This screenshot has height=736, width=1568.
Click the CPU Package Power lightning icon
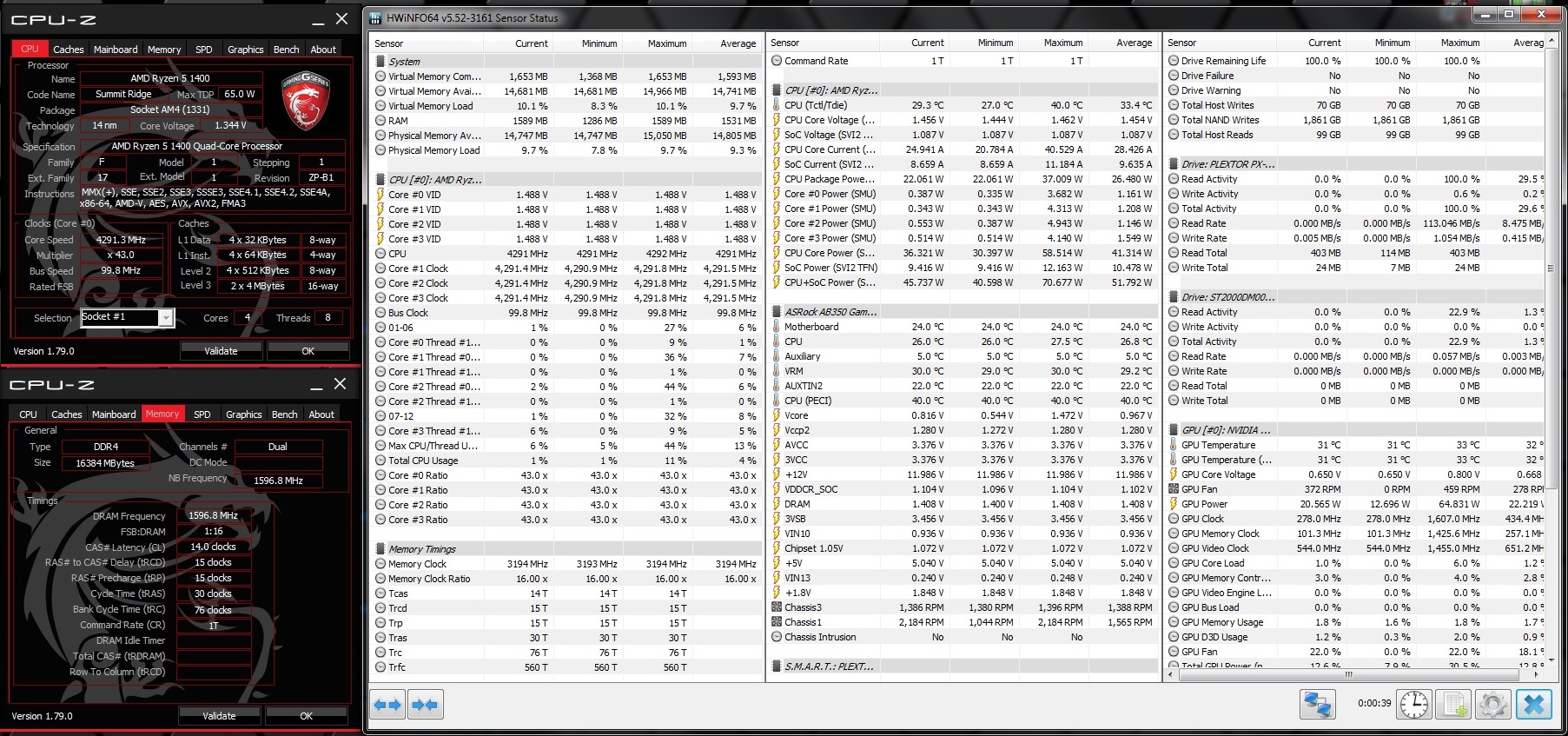tap(777, 179)
